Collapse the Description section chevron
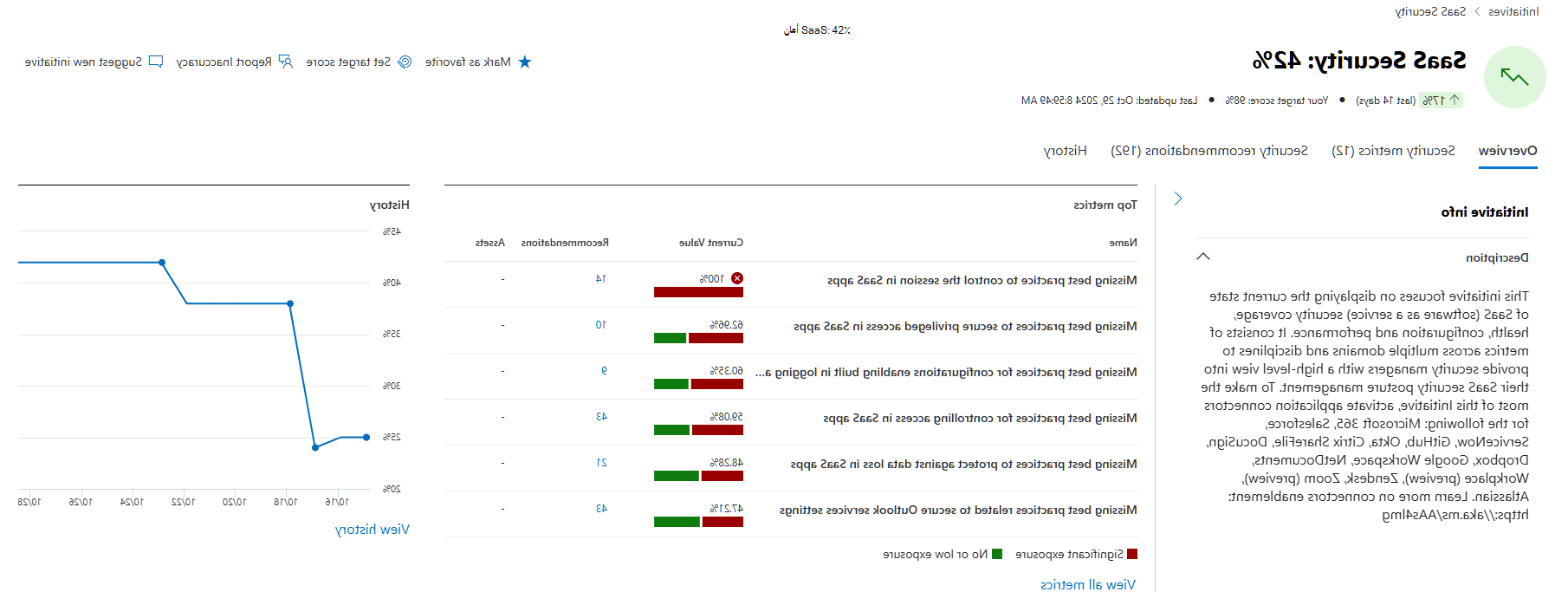1568x592 pixels. pos(1202,257)
